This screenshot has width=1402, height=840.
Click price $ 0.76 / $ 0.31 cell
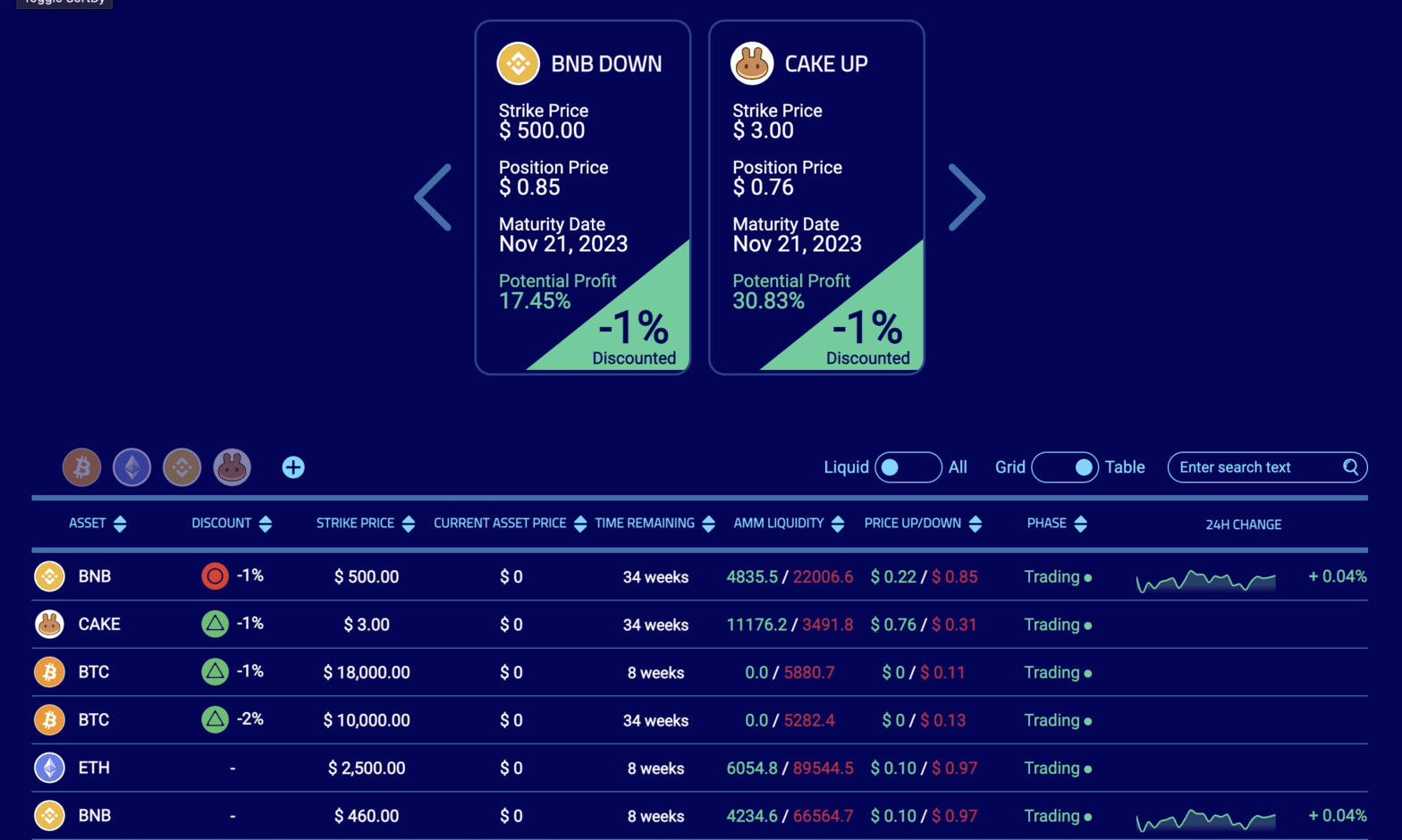(x=924, y=625)
